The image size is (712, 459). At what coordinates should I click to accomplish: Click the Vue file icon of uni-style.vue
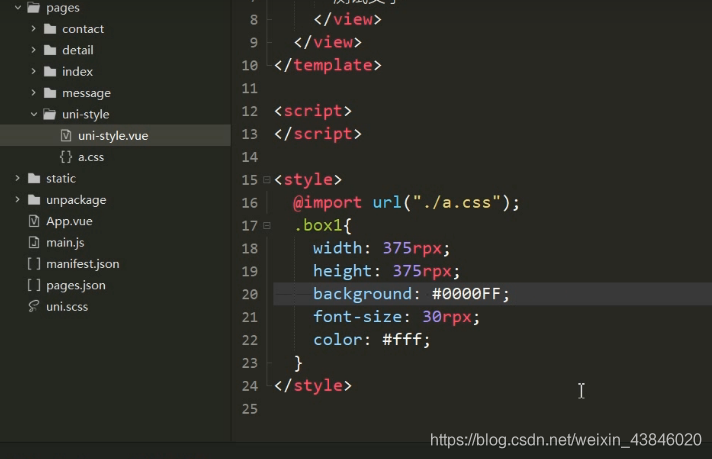coord(66,135)
